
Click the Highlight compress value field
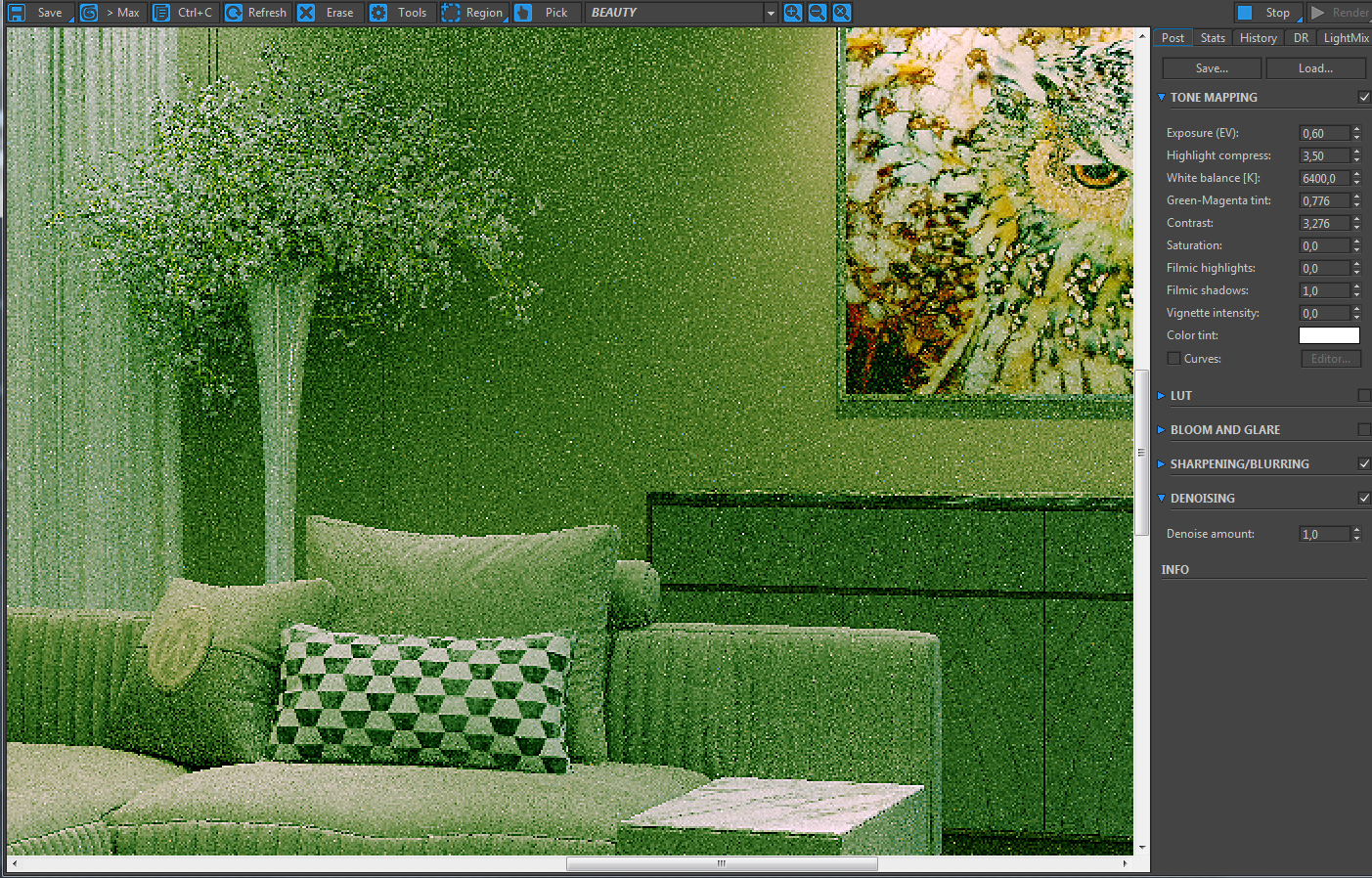1324,155
